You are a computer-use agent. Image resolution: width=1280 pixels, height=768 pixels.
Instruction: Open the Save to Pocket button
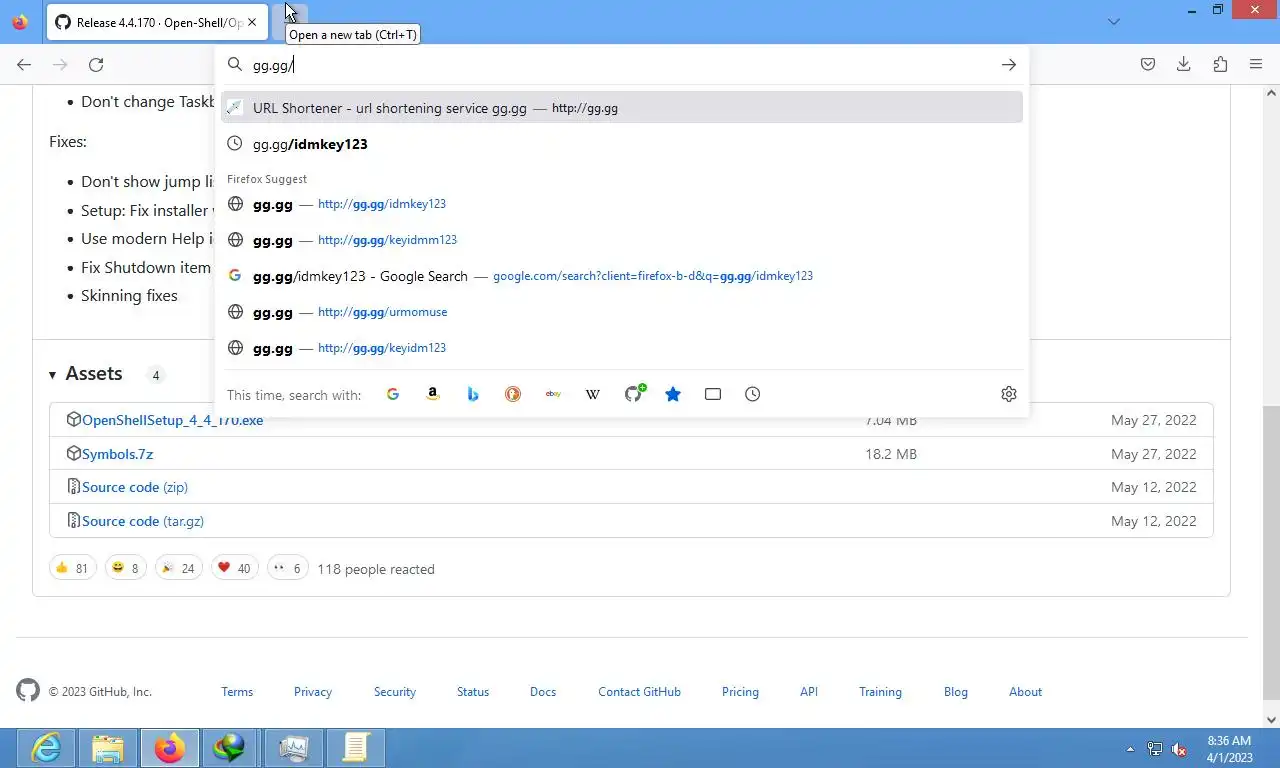(1148, 65)
